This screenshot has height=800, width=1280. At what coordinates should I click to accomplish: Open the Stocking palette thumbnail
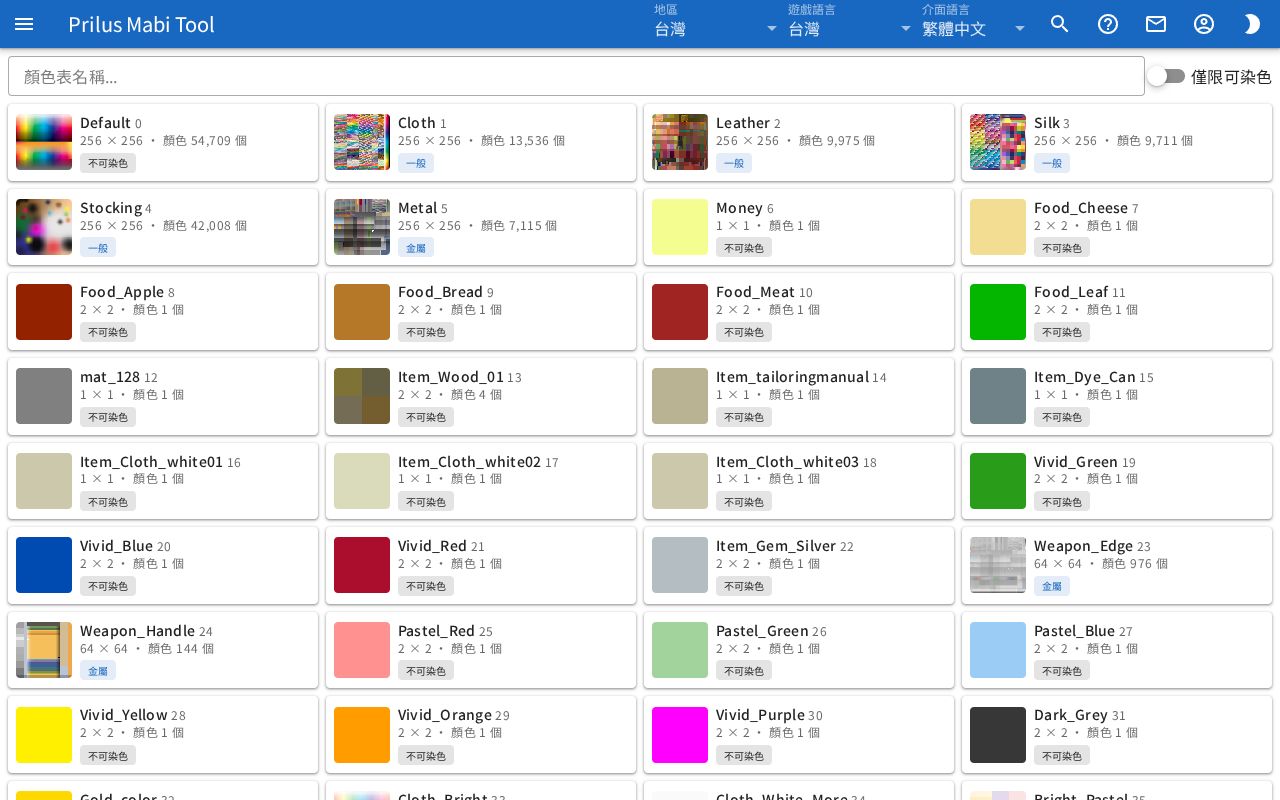pos(44,227)
